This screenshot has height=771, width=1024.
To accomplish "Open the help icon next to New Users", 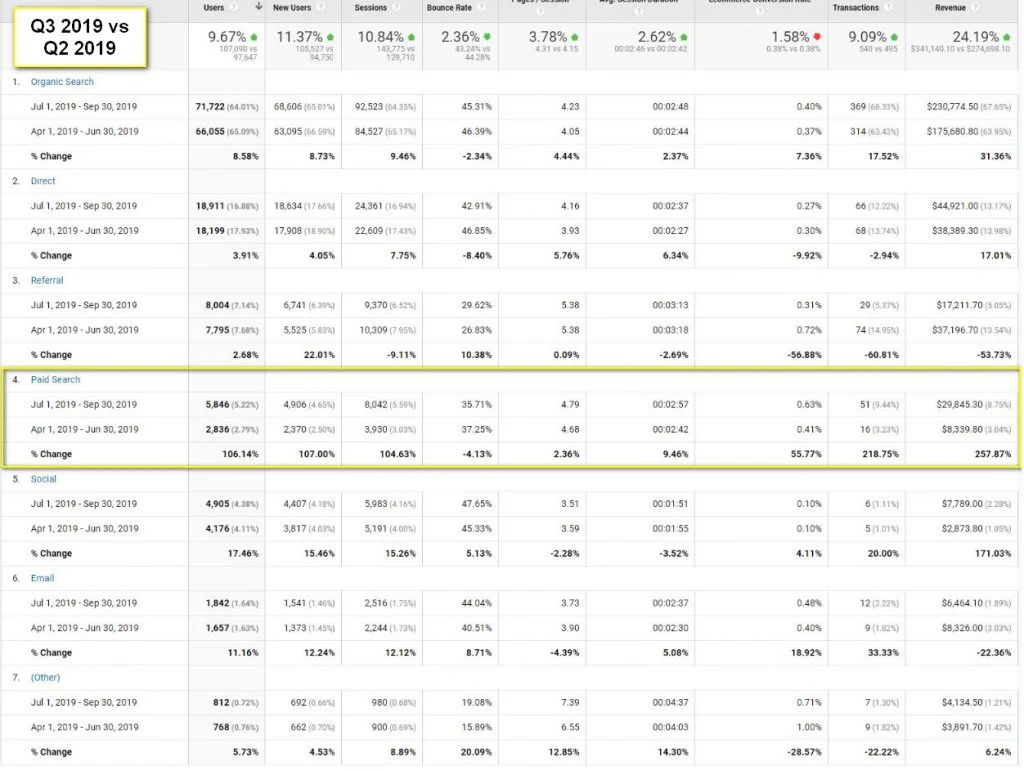I will click(x=321, y=7).
